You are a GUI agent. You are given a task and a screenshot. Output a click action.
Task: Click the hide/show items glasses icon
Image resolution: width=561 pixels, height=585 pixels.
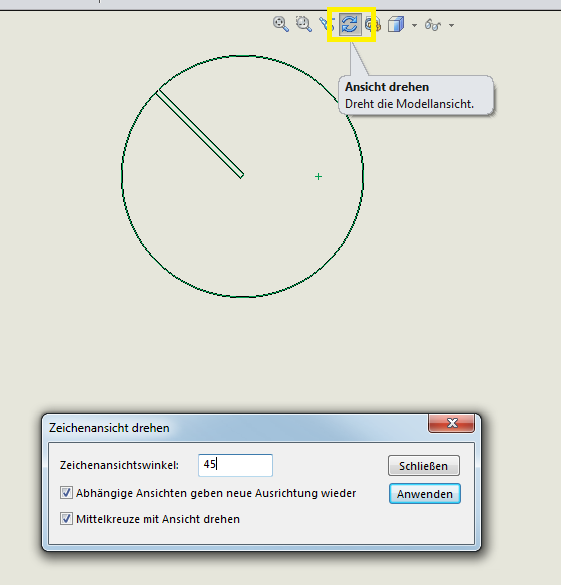433,25
